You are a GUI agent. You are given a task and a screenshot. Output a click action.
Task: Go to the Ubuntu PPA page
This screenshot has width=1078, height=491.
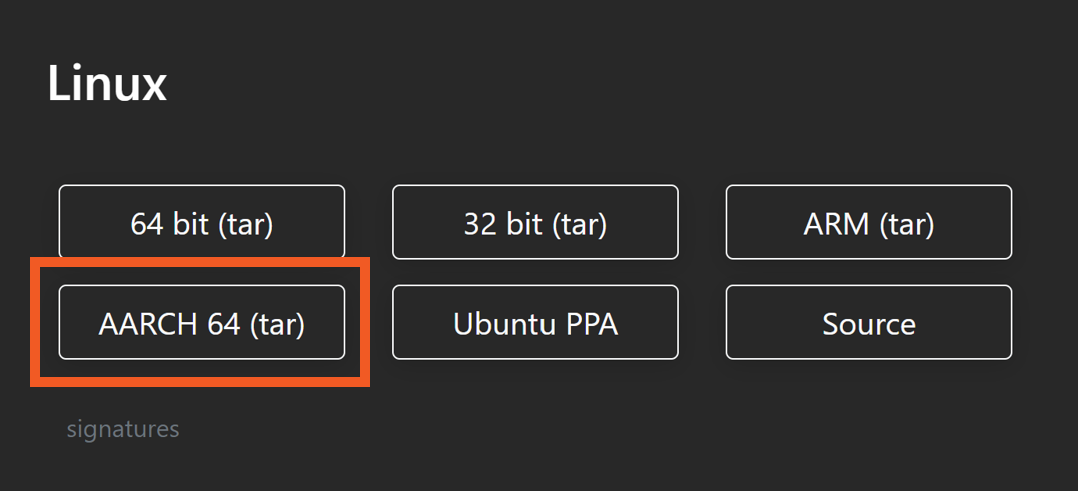click(x=535, y=322)
